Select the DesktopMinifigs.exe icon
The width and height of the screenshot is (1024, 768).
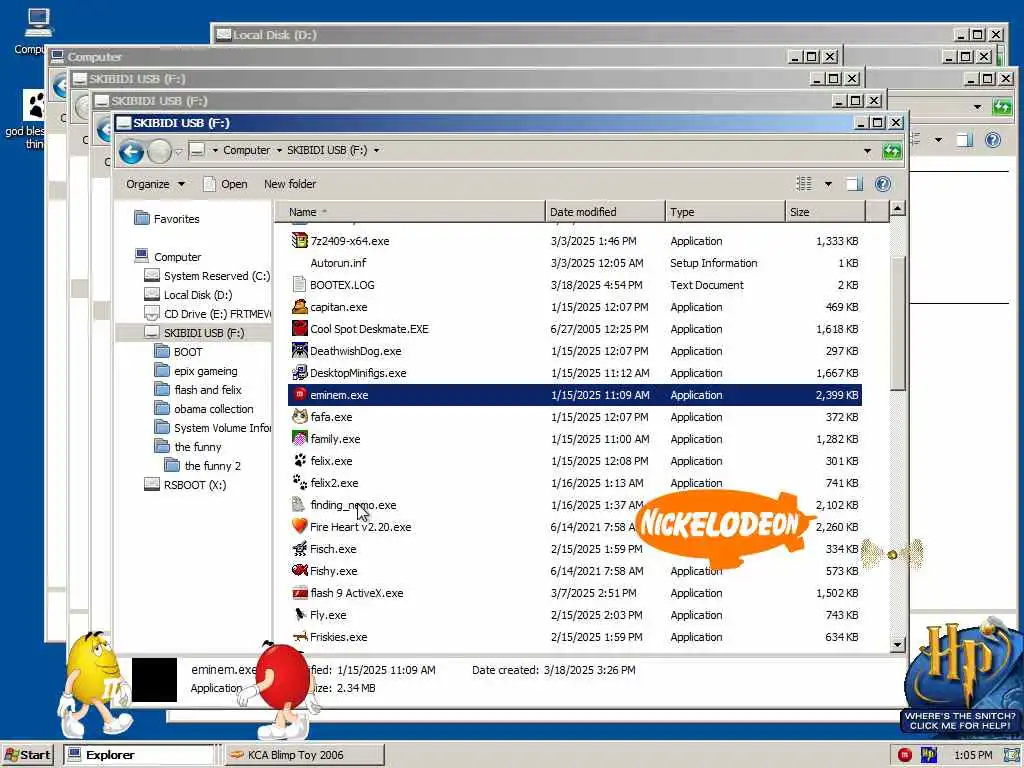(299, 373)
